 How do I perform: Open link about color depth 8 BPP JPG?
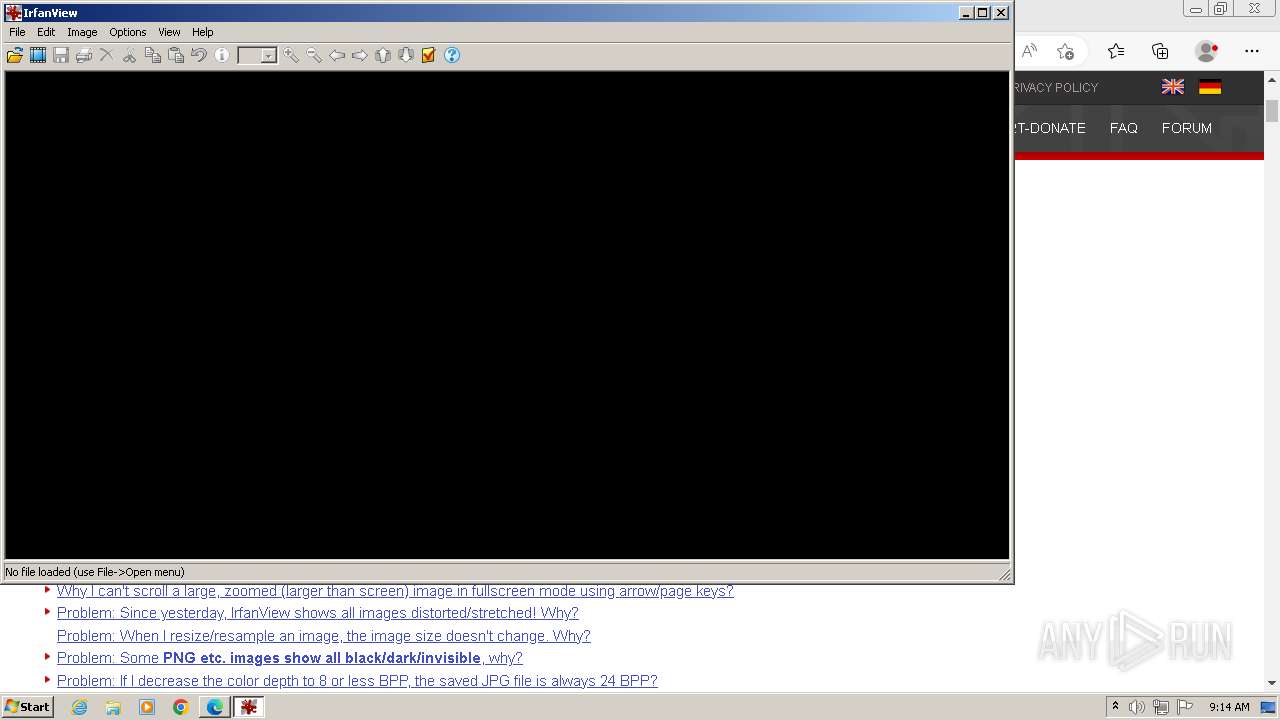[x=357, y=681]
